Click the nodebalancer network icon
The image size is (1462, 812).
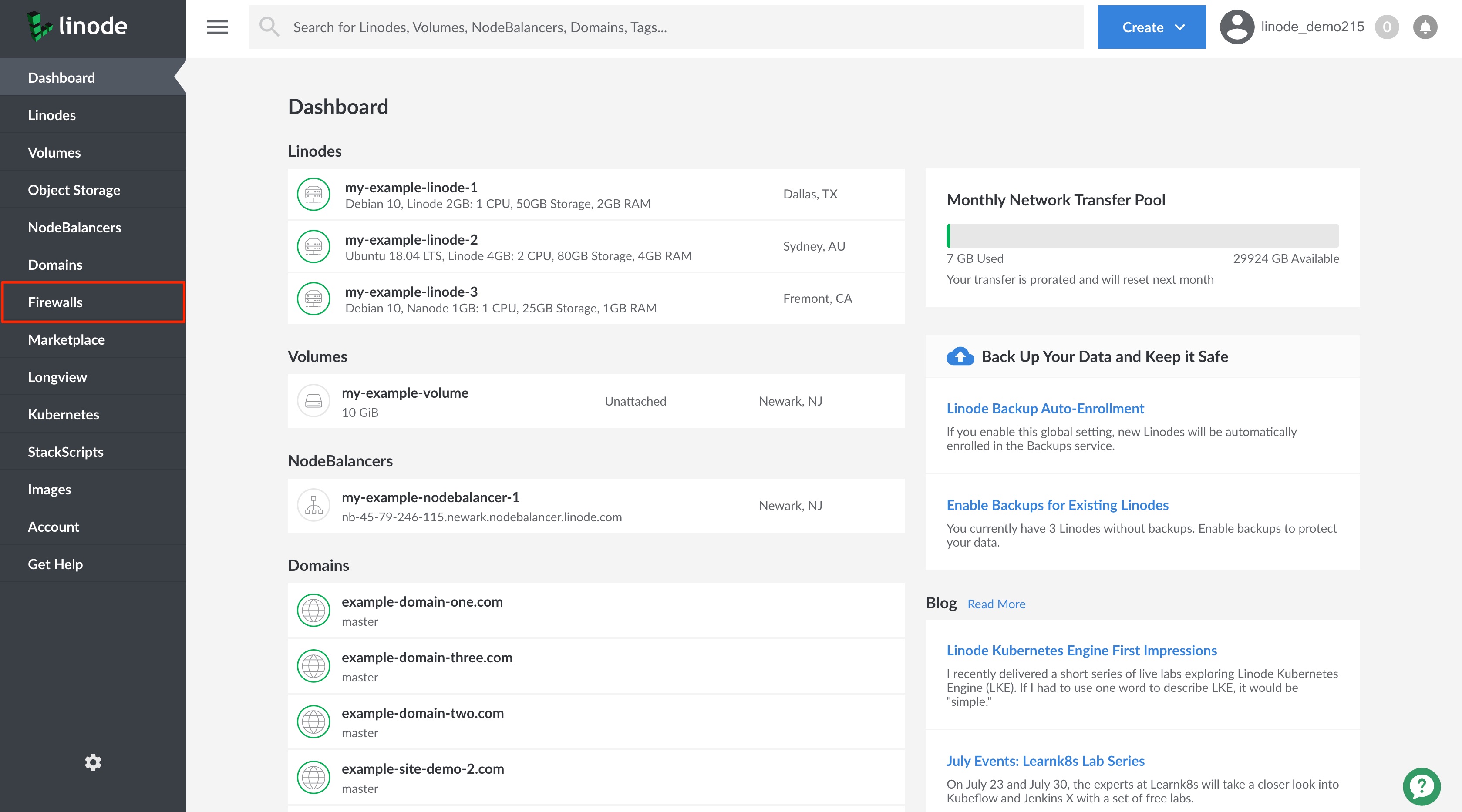click(x=313, y=505)
